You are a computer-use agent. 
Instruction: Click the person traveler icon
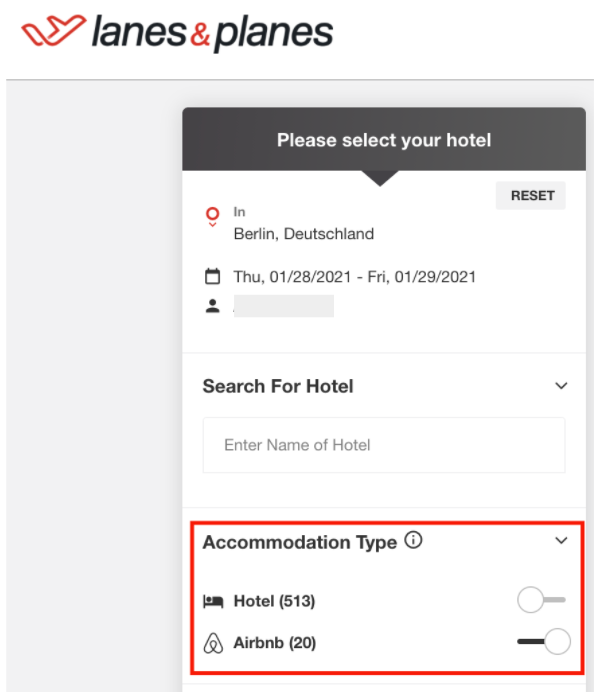click(213, 306)
